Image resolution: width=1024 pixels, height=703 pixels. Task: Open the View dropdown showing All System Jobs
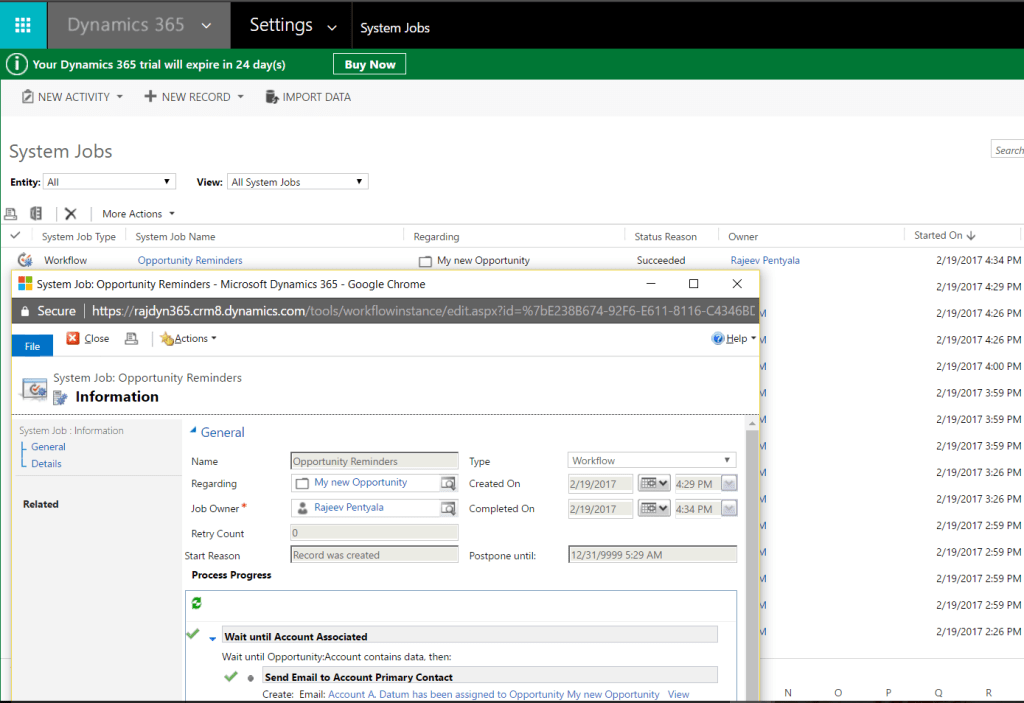(x=297, y=182)
